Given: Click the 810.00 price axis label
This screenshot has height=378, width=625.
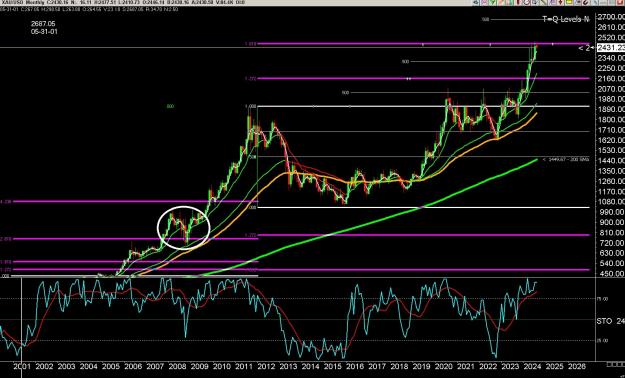Looking at the screenshot, I should [611, 232].
